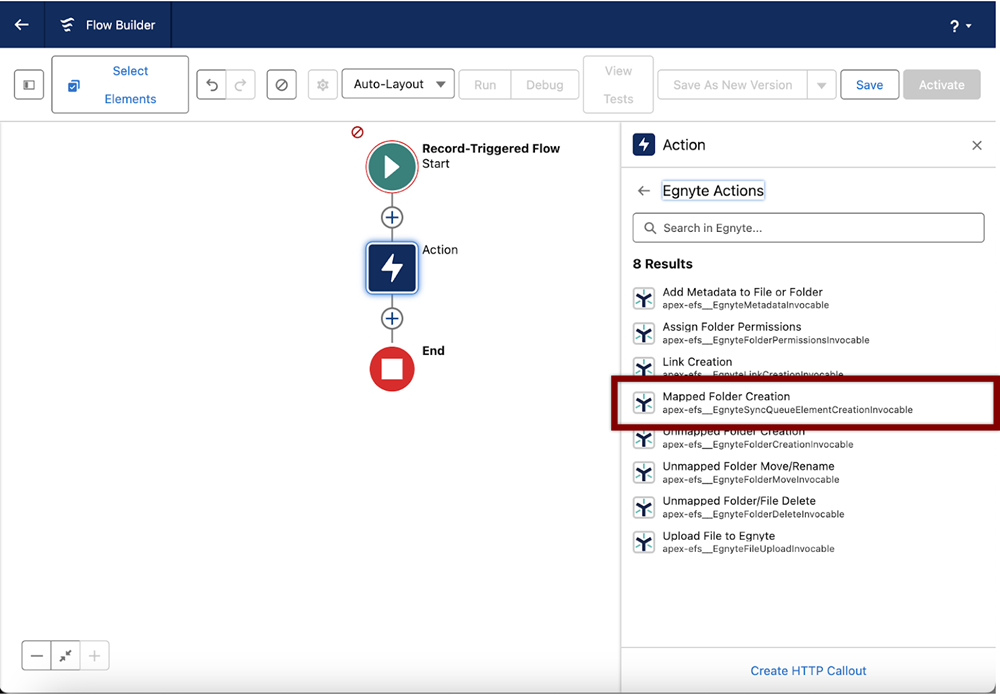Click the red error indicator above Start
Viewport: 1000px width, 698px height.
[x=357, y=132]
